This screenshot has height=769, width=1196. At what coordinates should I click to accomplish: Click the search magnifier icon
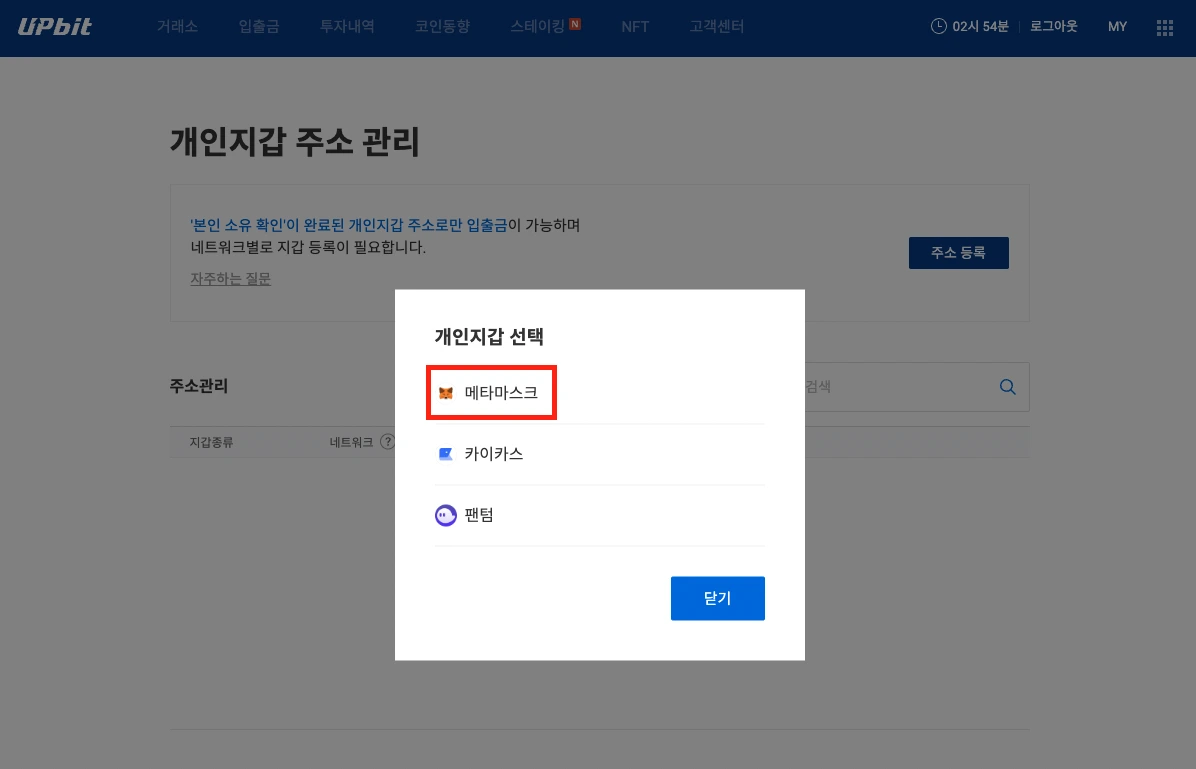click(x=1008, y=387)
